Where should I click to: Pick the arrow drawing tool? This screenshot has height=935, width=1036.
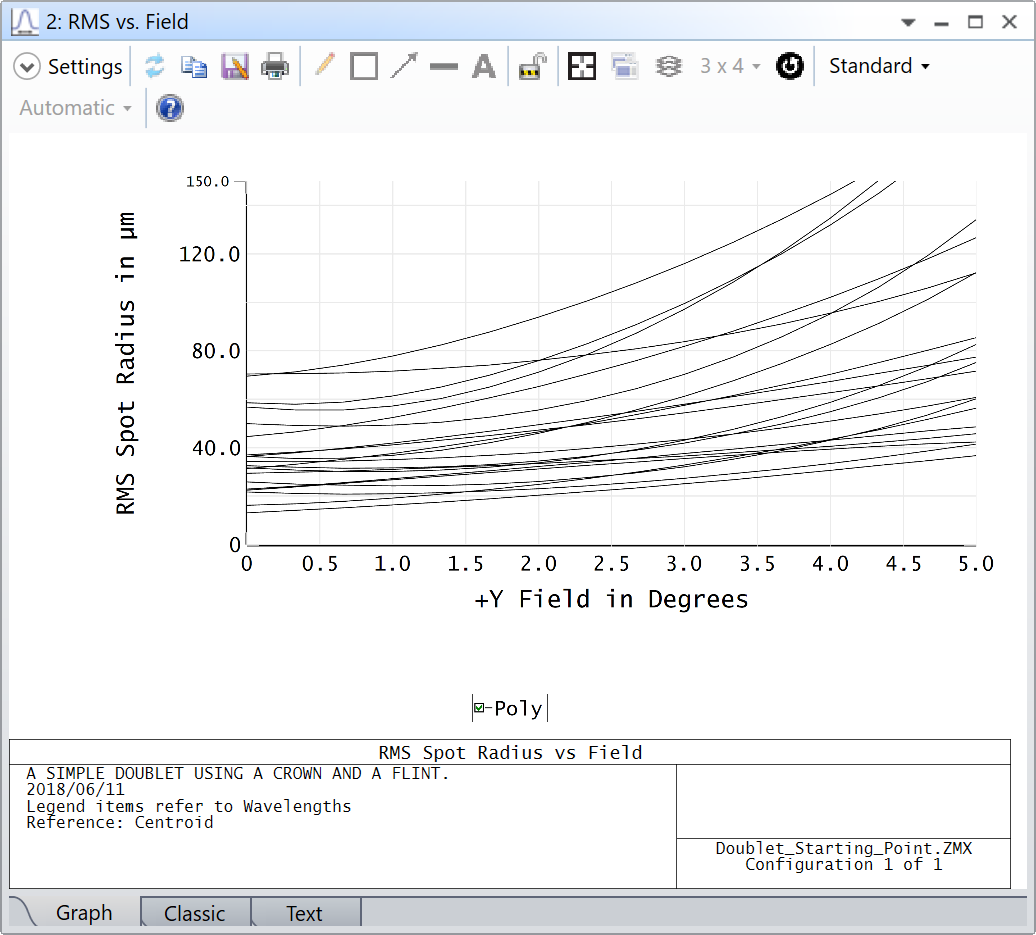(404, 66)
